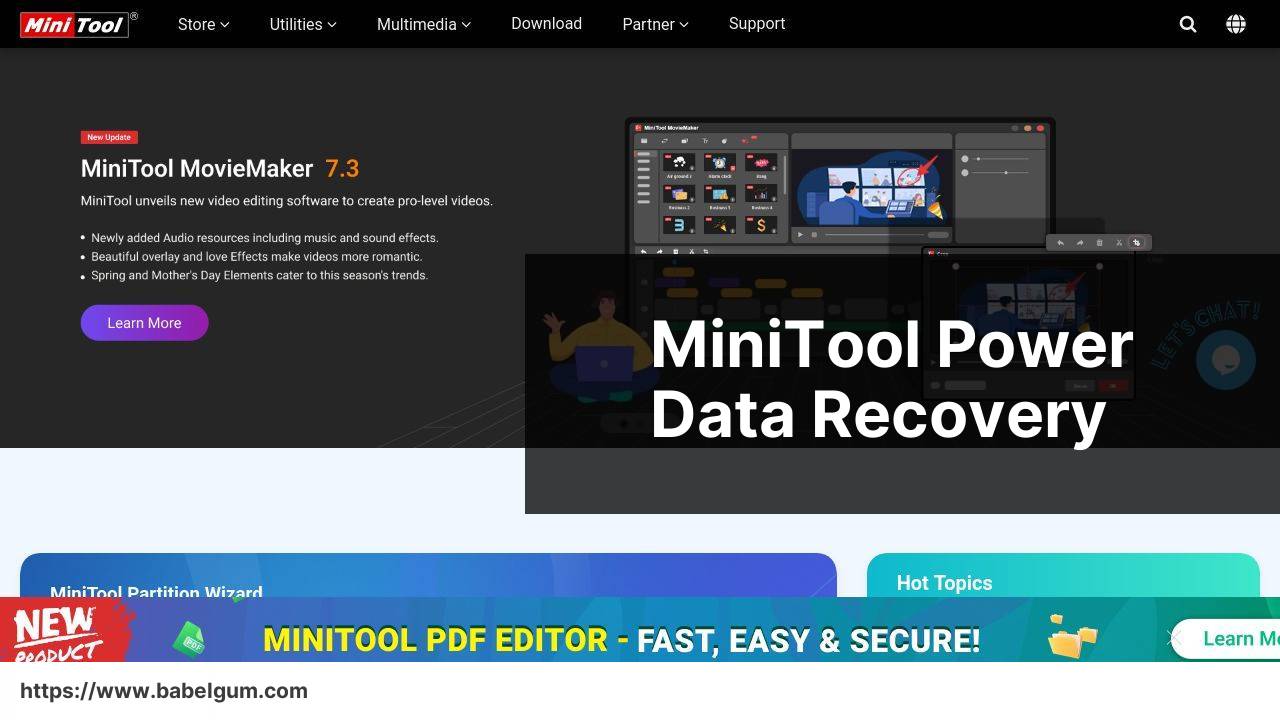Open the Let's Chat bubble icon
1280x720 pixels.
(x=1226, y=360)
